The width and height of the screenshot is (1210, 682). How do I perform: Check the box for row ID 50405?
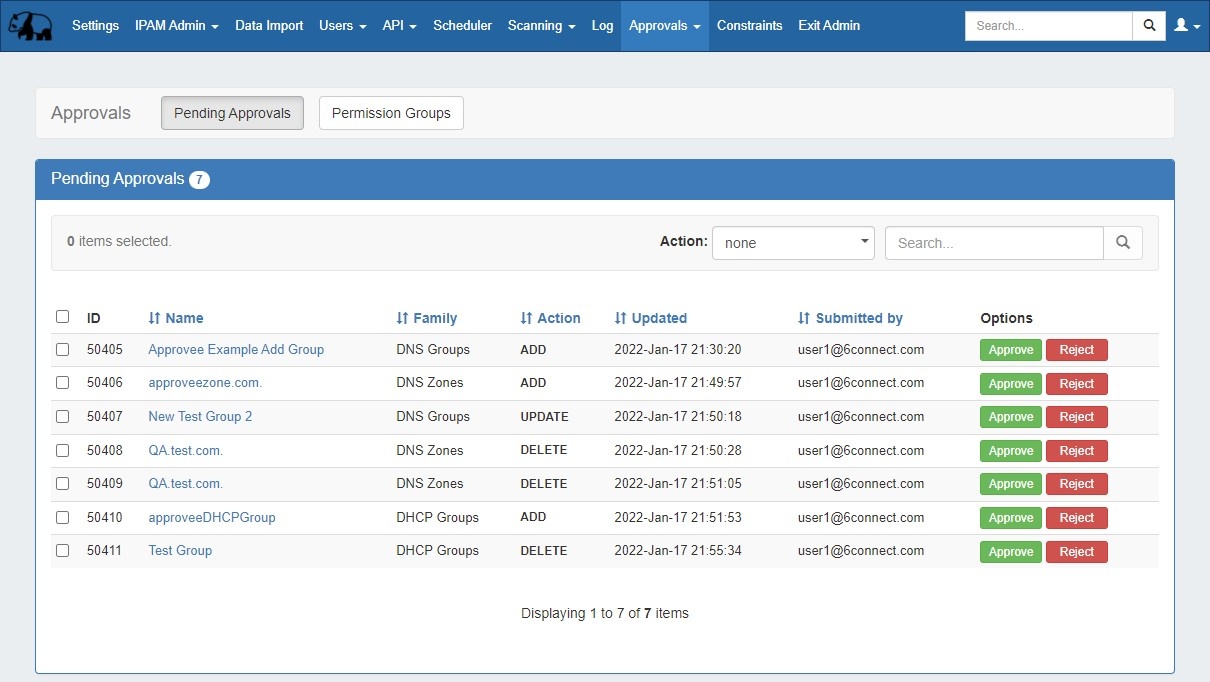coord(63,350)
